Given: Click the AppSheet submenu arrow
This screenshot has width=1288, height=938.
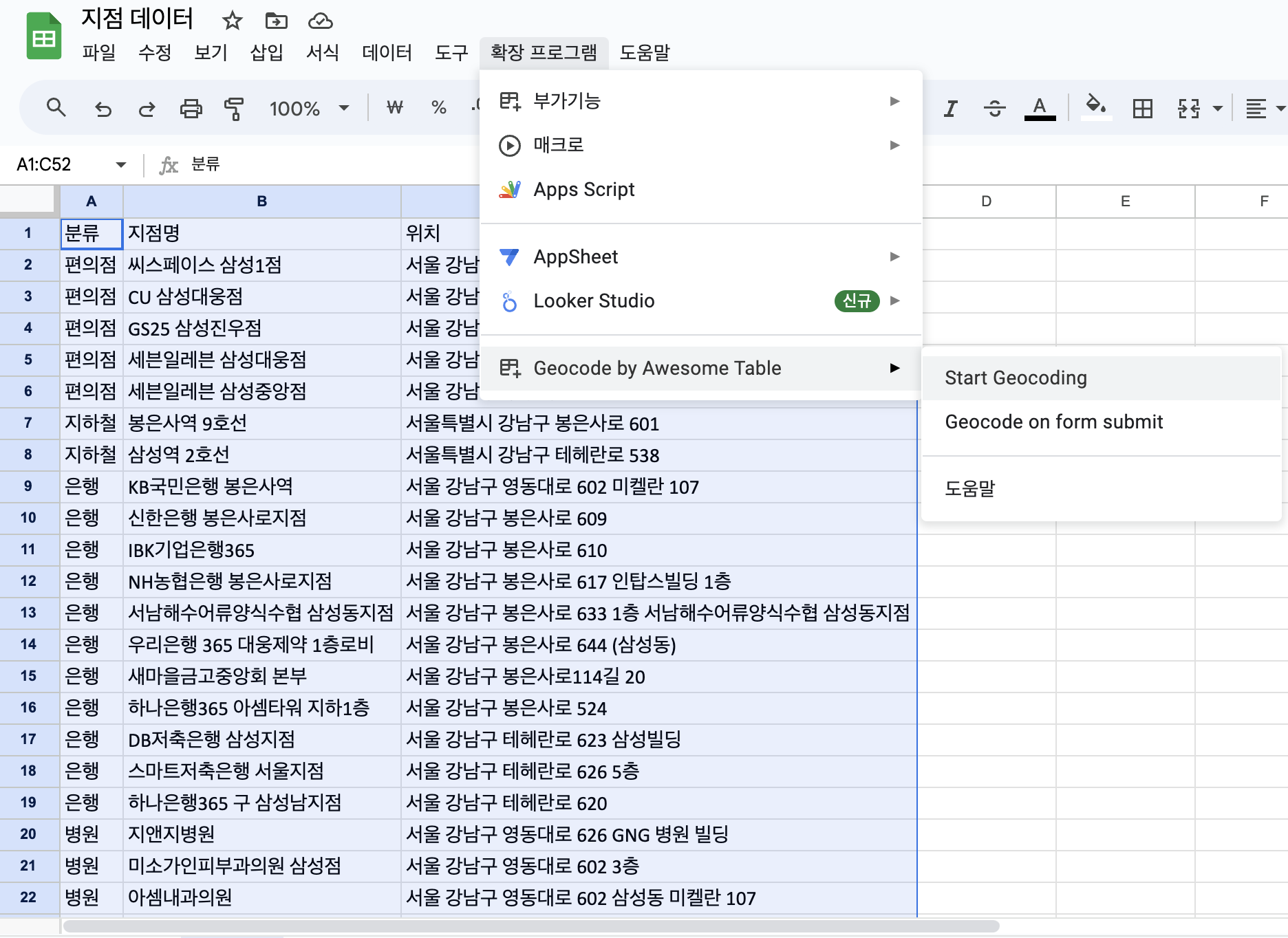Looking at the screenshot, I should pyautogui.click(x=894, y=257).
